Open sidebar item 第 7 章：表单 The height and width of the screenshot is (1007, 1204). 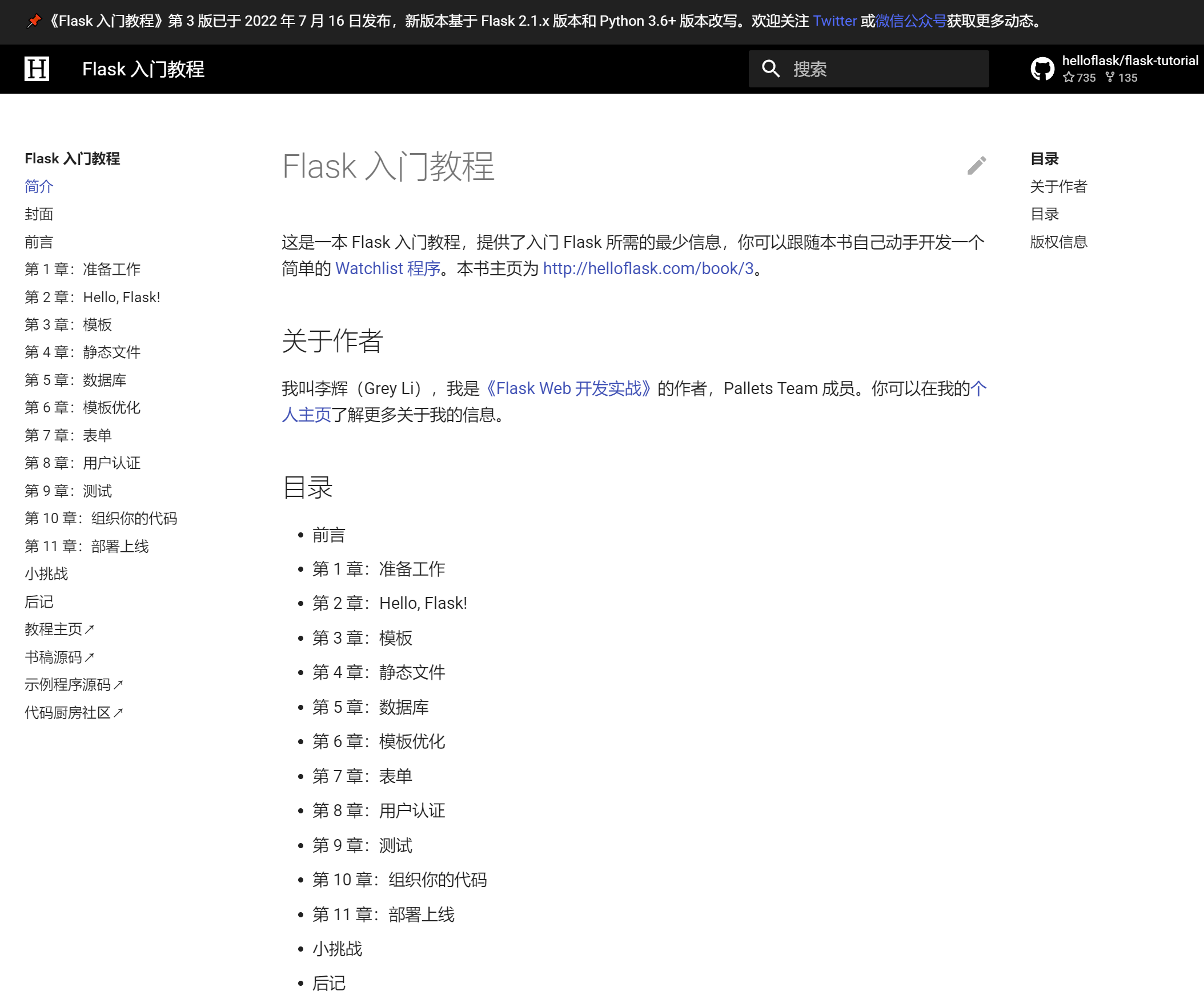click(68, 435)
